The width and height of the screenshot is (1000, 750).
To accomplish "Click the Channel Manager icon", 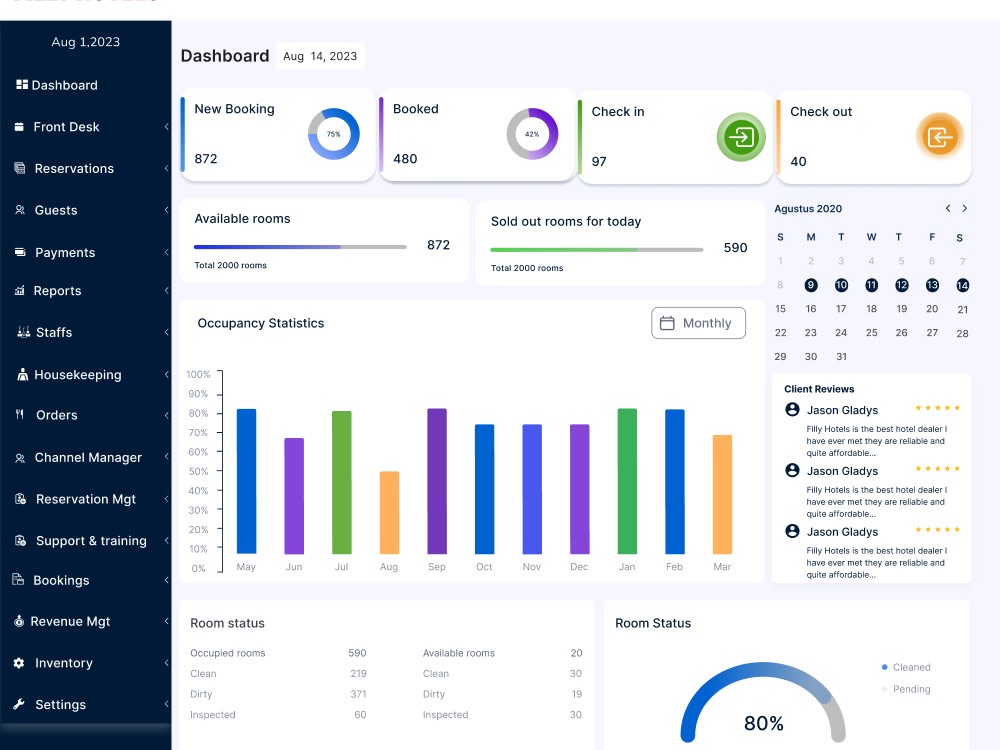I will (x=20, y=458).
